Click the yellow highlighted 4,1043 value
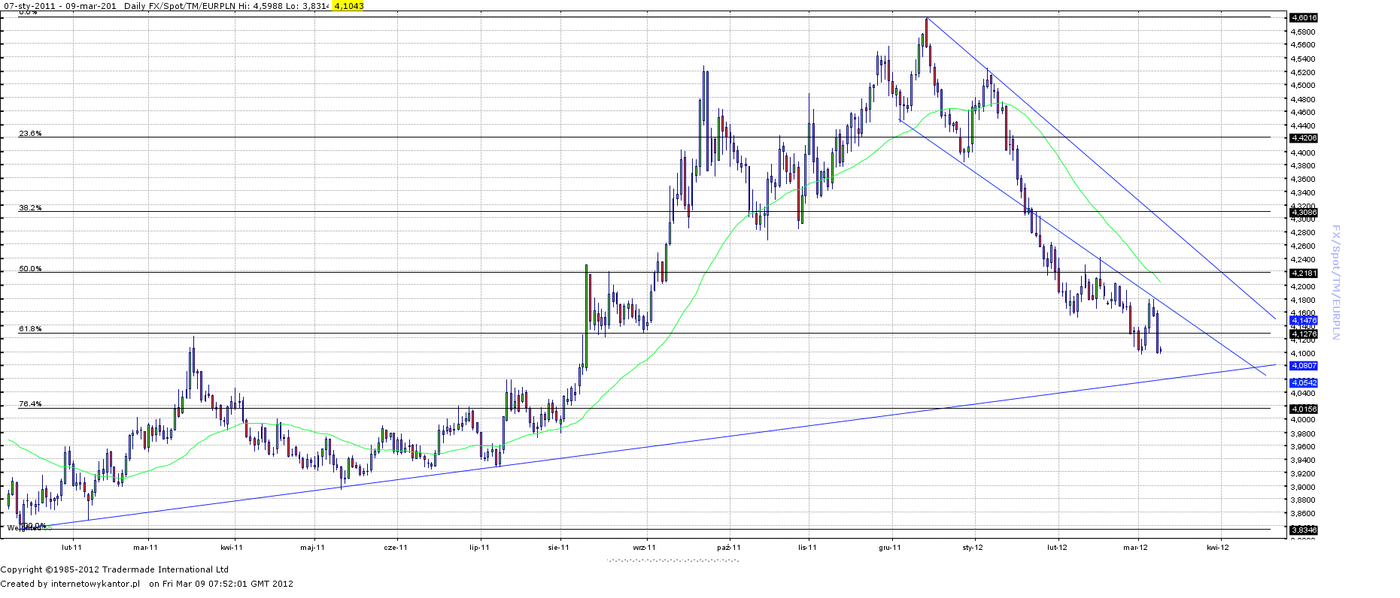 tap(348, 5)
